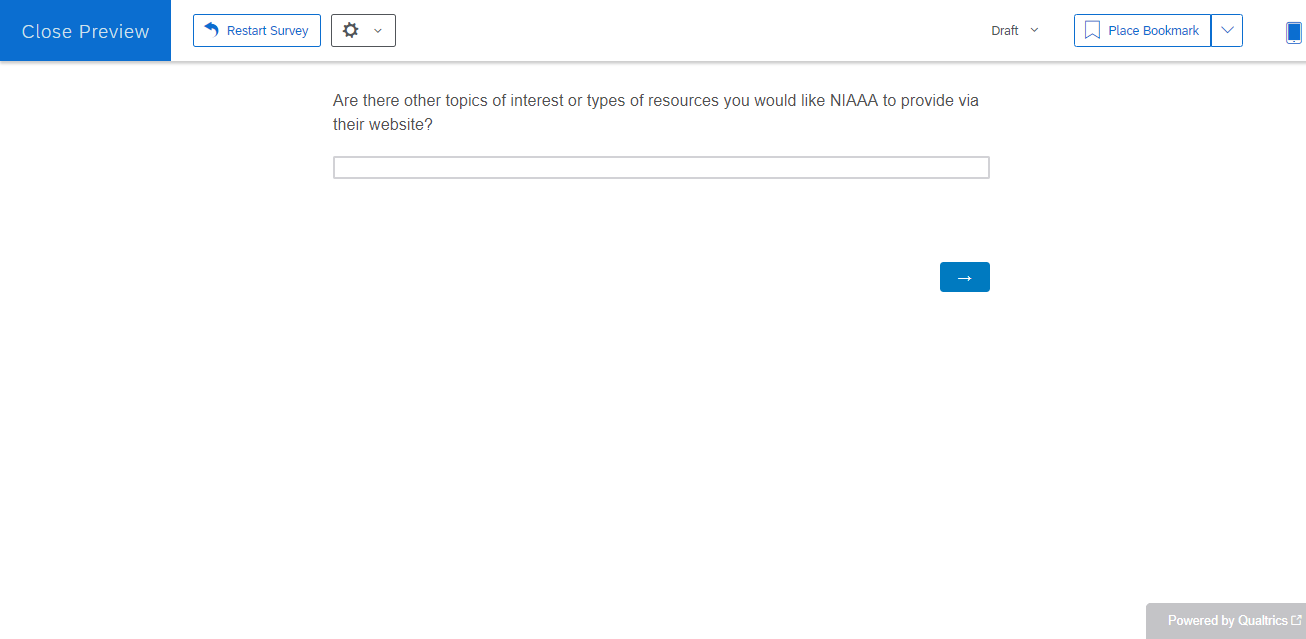Click the Draft version label
Screen dimensions: 1306x639
[1005, 31]
